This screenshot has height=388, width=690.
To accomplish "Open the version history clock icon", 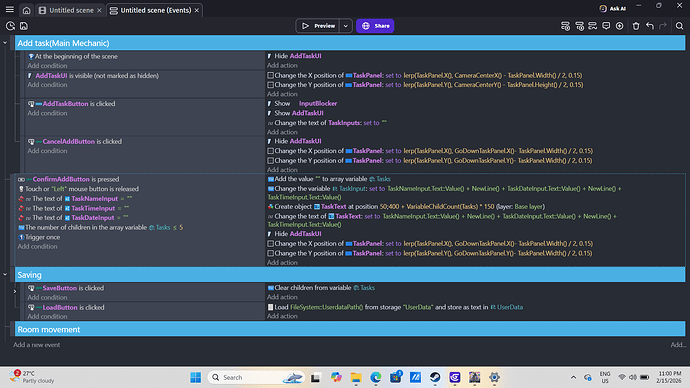I will pos(10,26).
